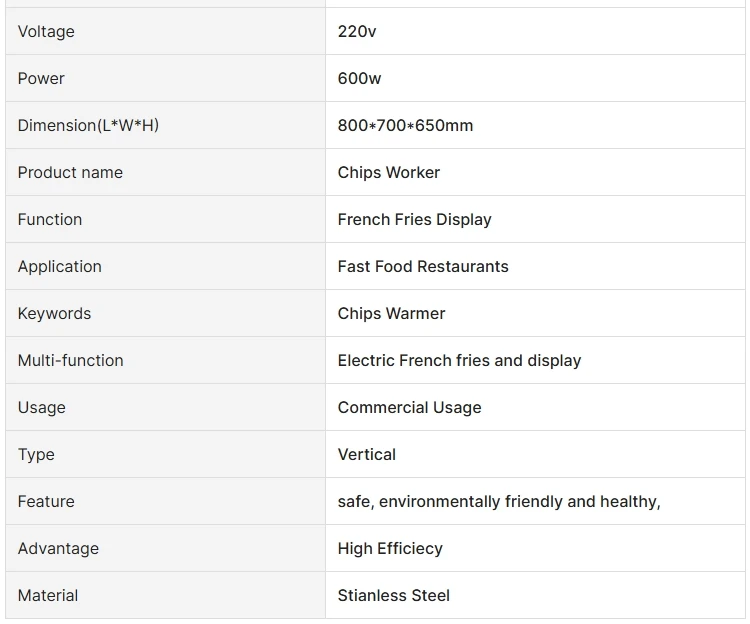Select the French Fries Display text
The height and width of the screenshot is (624, 750).
point(414,220)
